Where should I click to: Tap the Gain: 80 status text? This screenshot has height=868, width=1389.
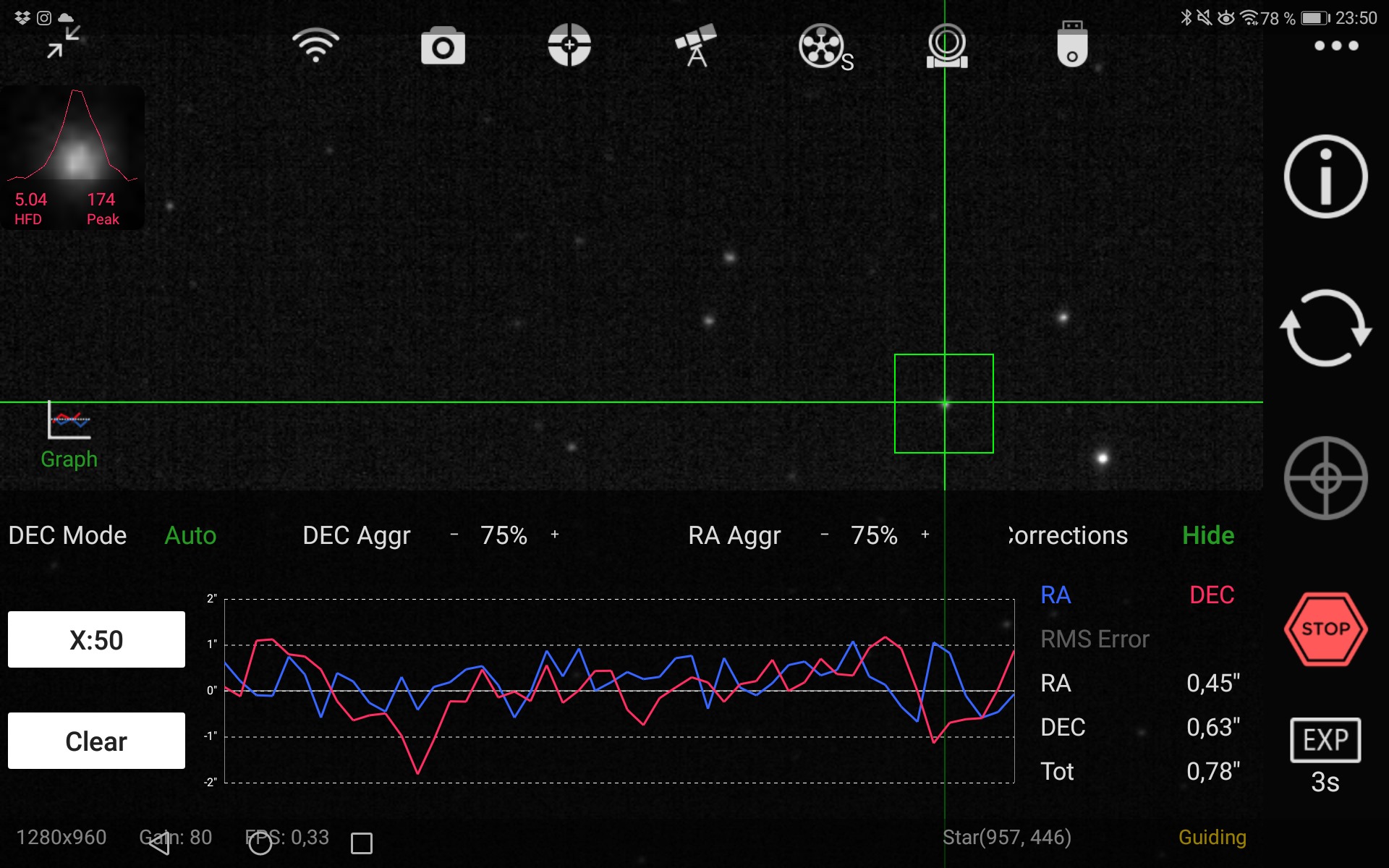[176, 837]
